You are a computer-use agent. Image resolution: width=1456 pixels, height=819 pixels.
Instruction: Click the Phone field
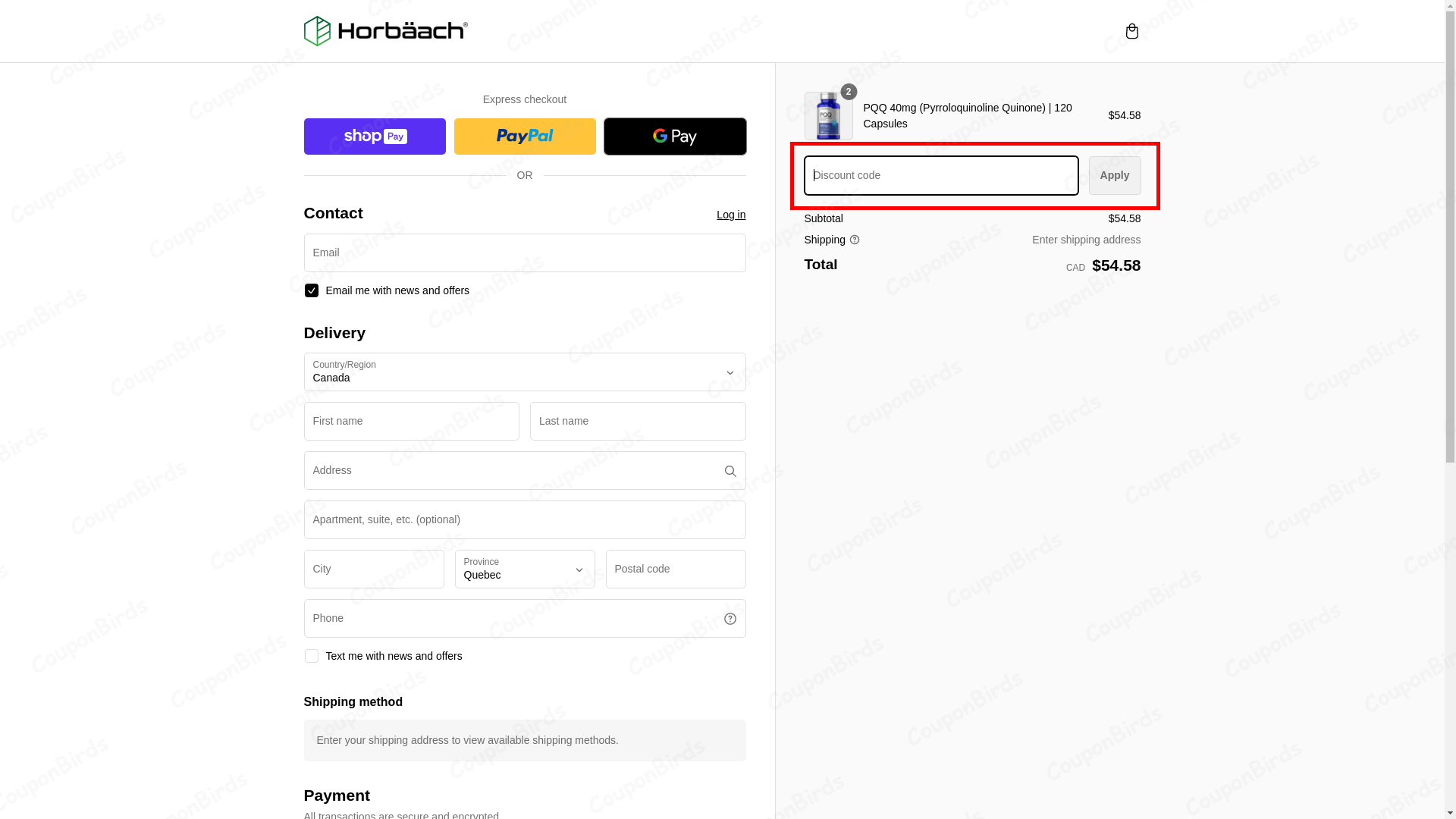[525, 619]
